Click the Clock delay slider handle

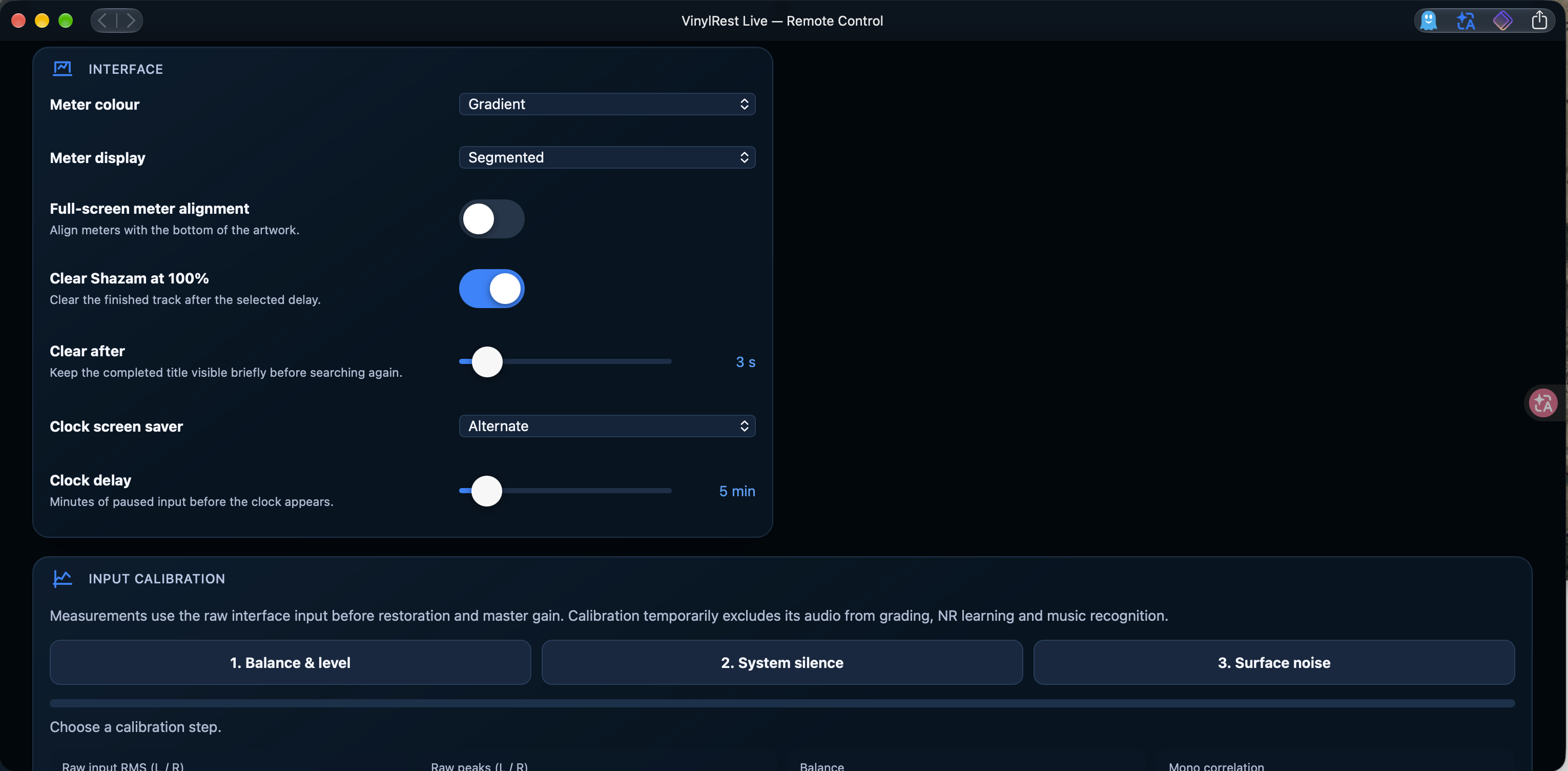(x=486, y=491)
